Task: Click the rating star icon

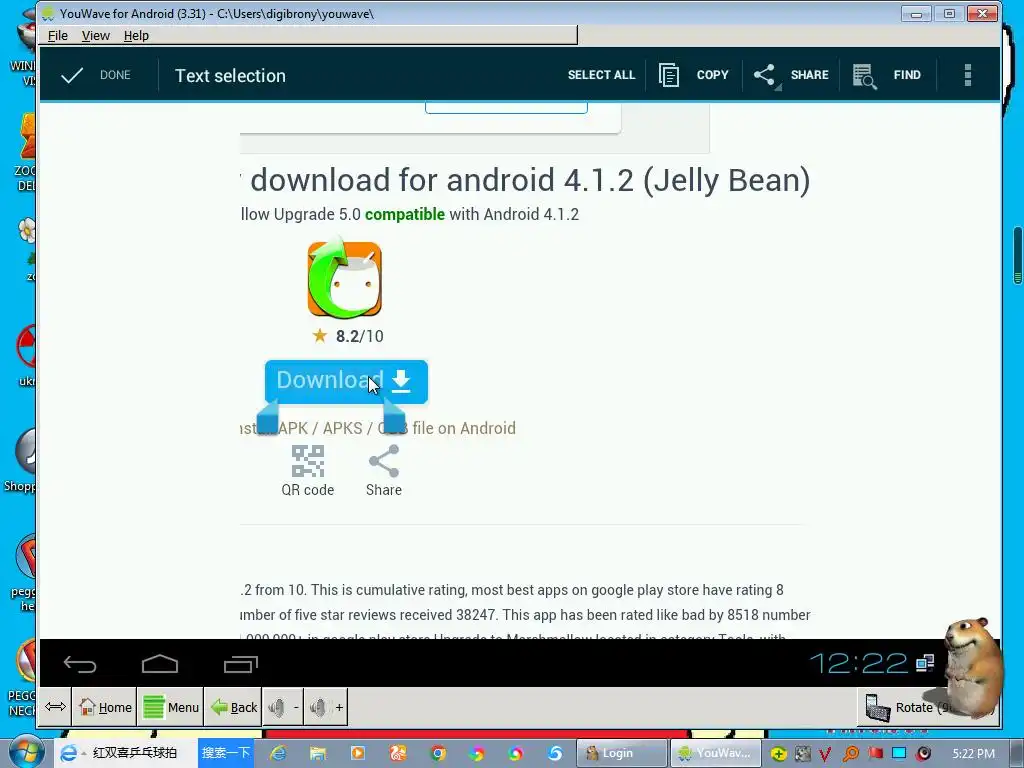Action: click(x=319, y=336)
